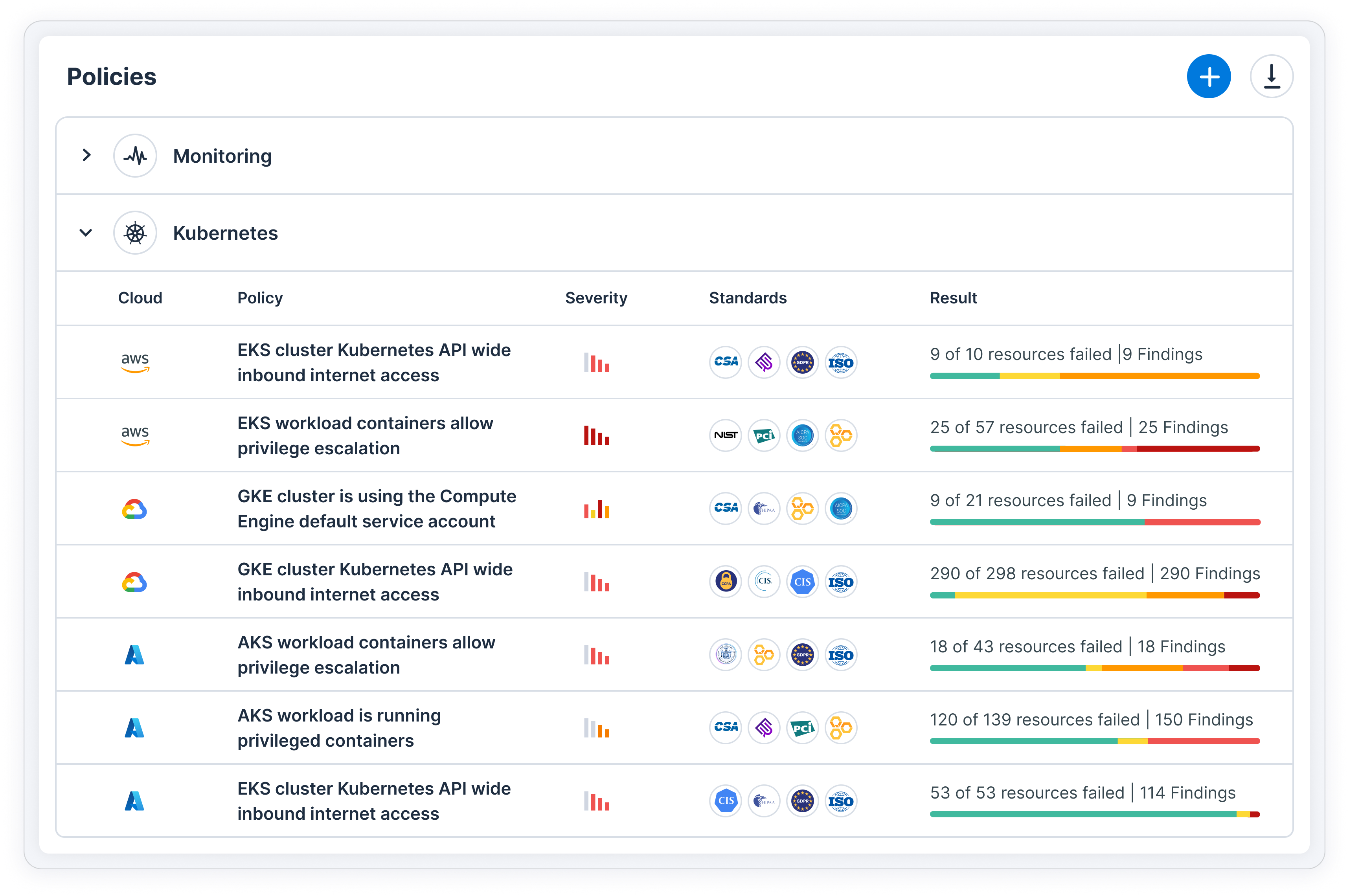Click the AWS logo in first policy row
This screenshot has width=1349, height=896.
(x=135, y=362)
